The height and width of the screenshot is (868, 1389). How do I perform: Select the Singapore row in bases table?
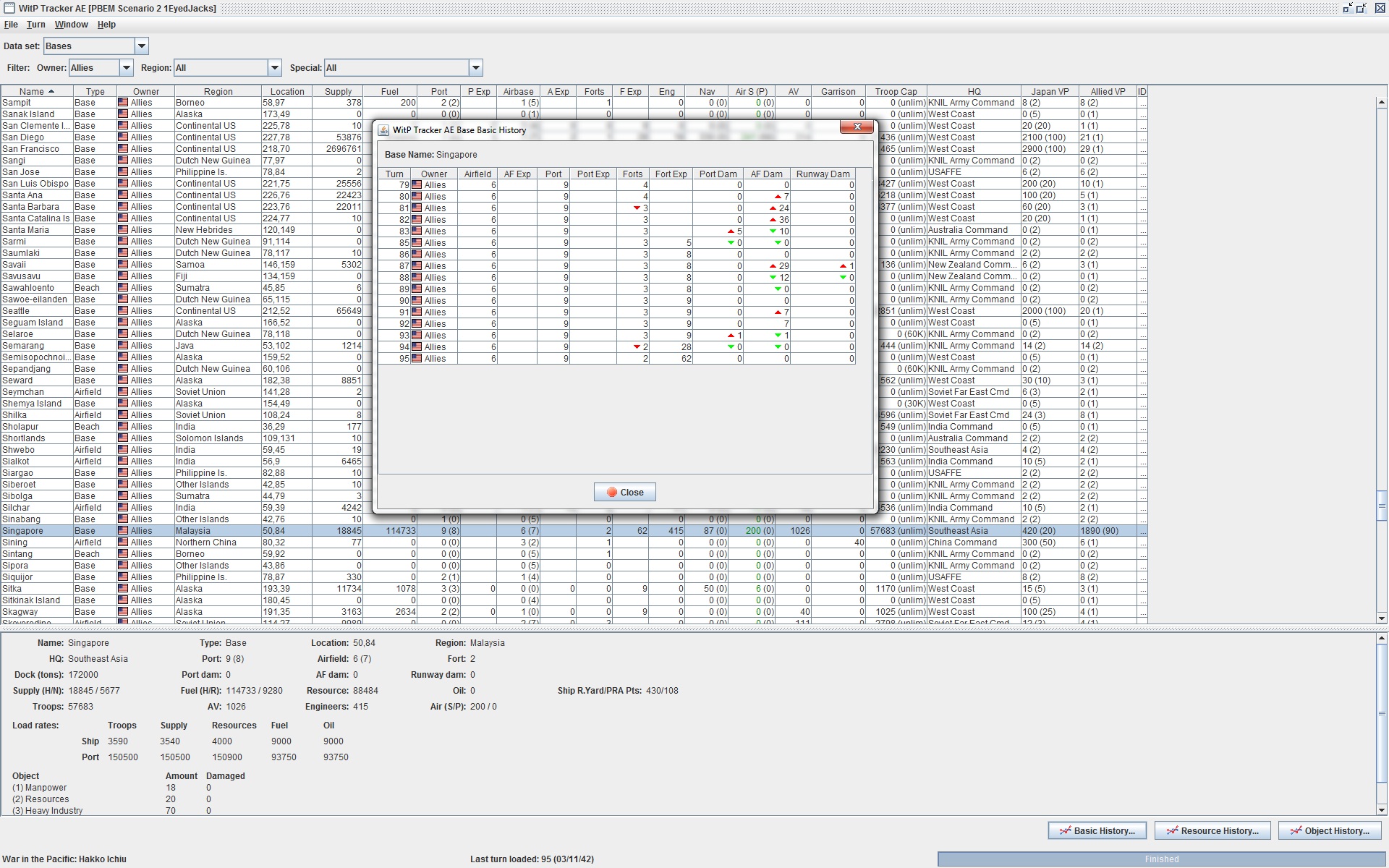[x=574, y=531]
